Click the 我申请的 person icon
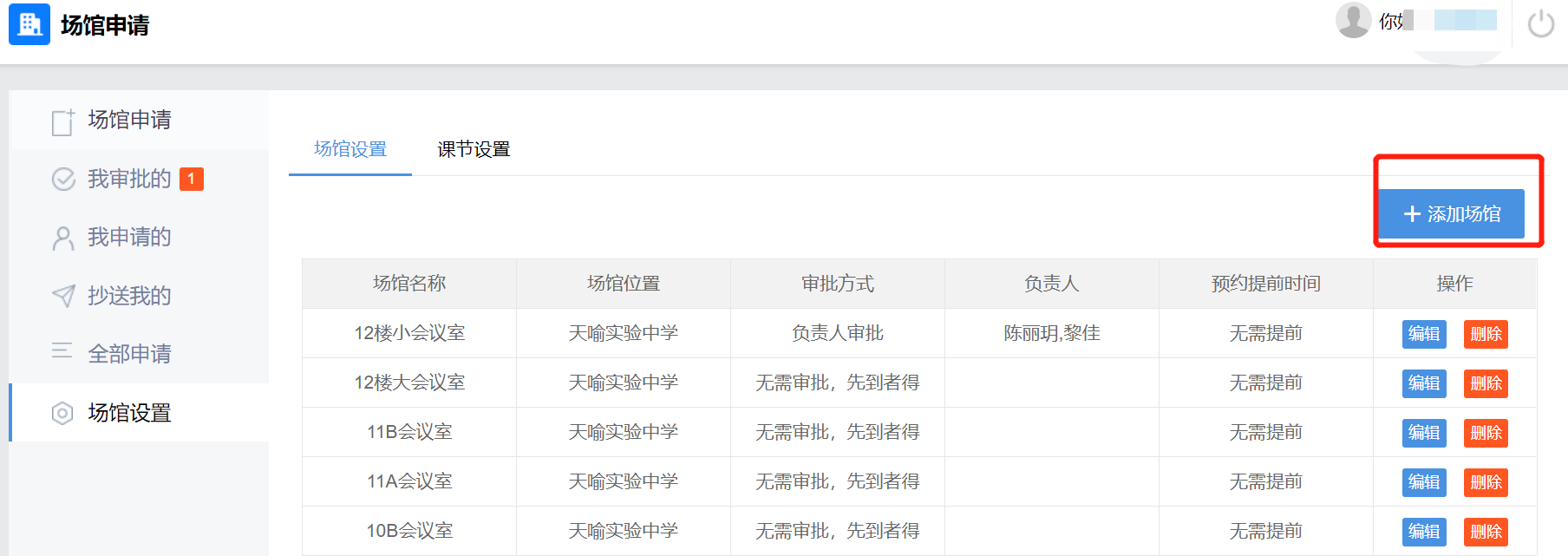 click(x=63, y=238)
